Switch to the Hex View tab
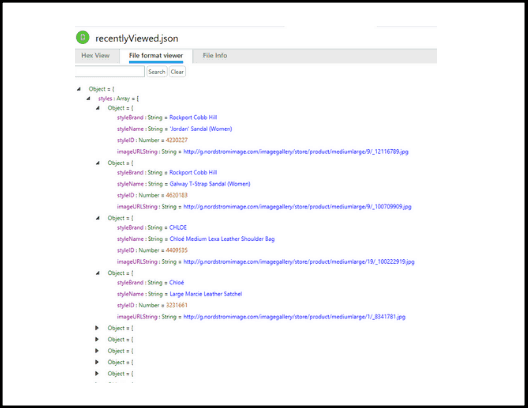 click(x=96, y=56)
